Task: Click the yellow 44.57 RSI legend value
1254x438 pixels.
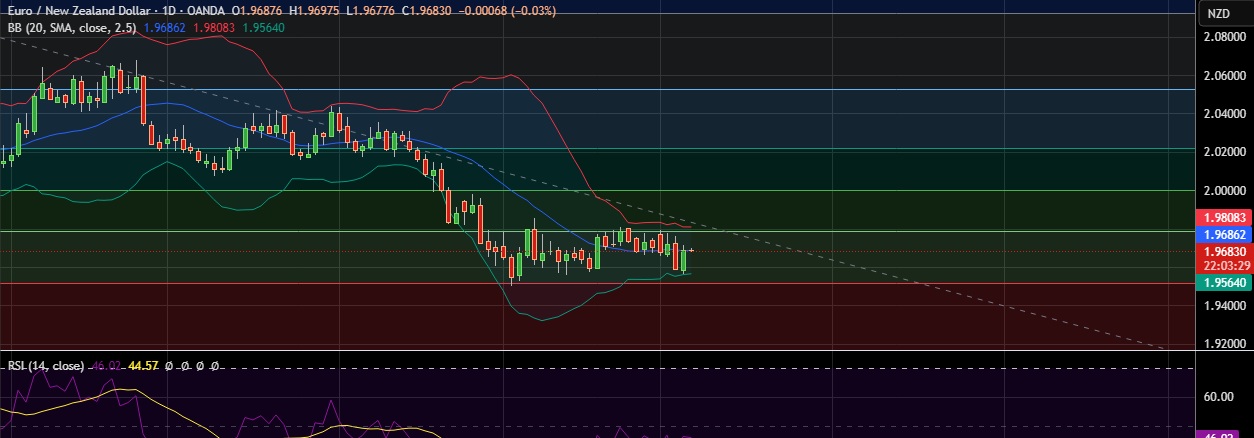Action: point(143,366)
